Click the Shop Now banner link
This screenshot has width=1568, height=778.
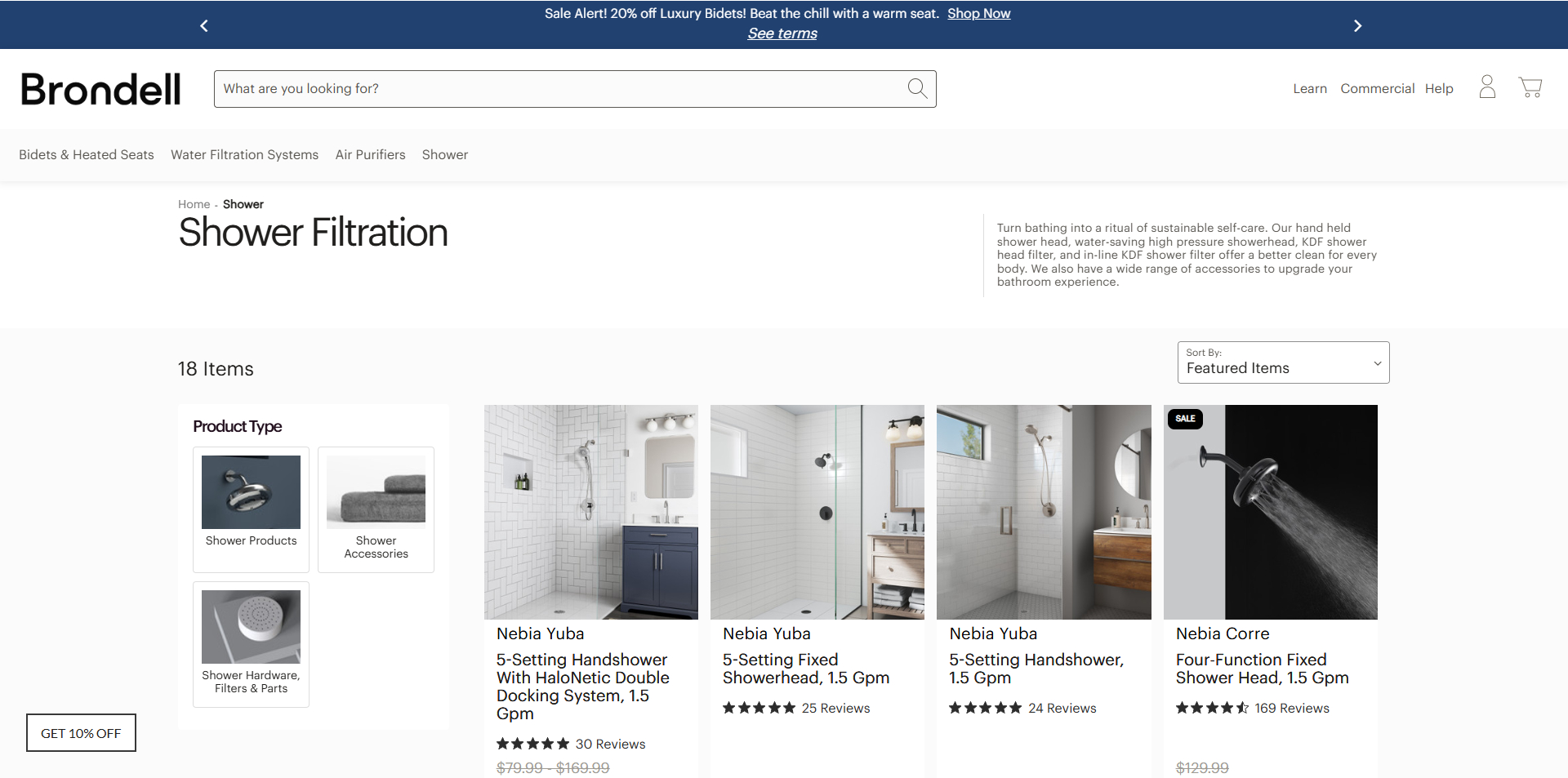click(x=978, y=14)
